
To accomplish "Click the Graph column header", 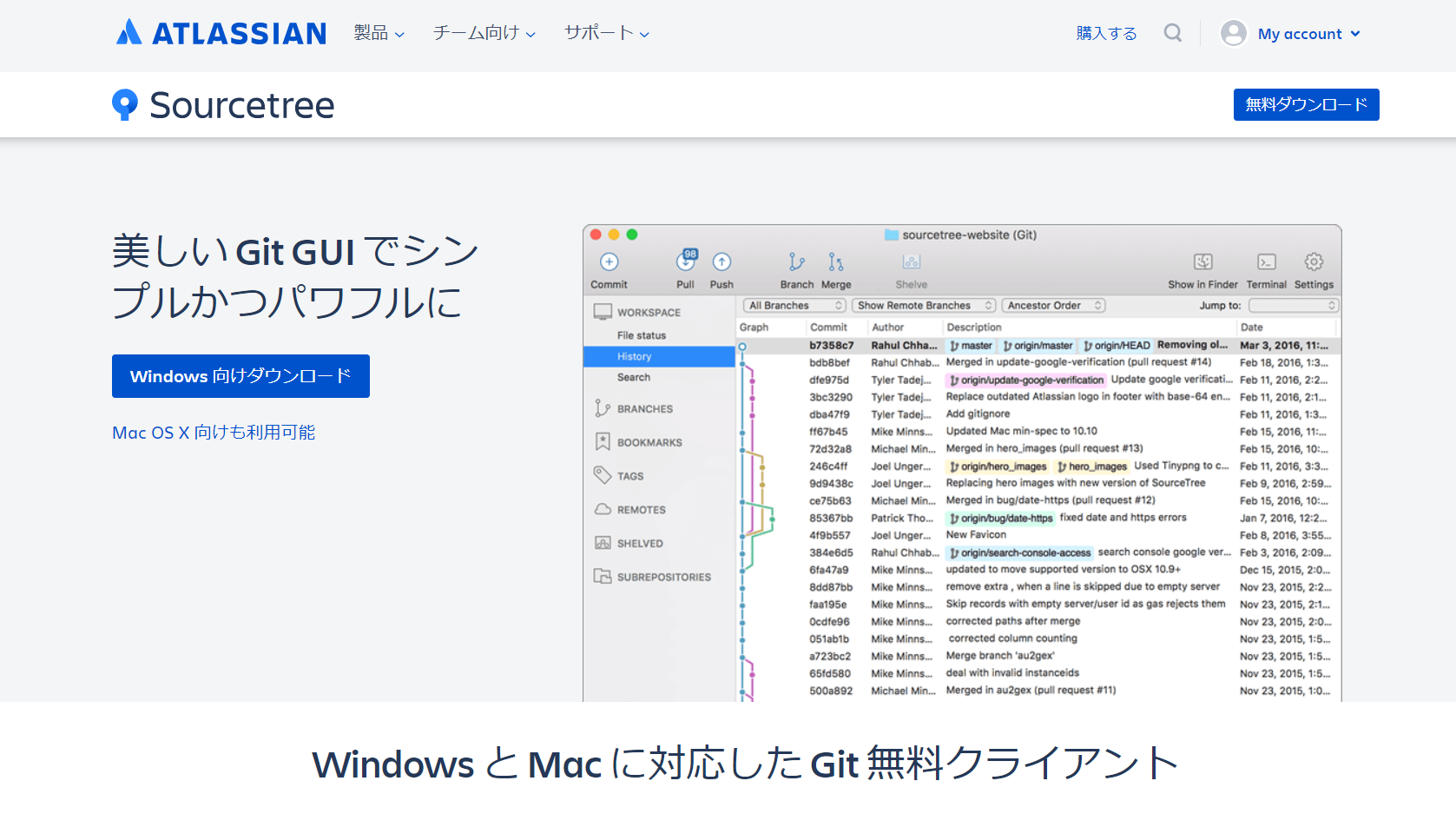I will (754, 328).
